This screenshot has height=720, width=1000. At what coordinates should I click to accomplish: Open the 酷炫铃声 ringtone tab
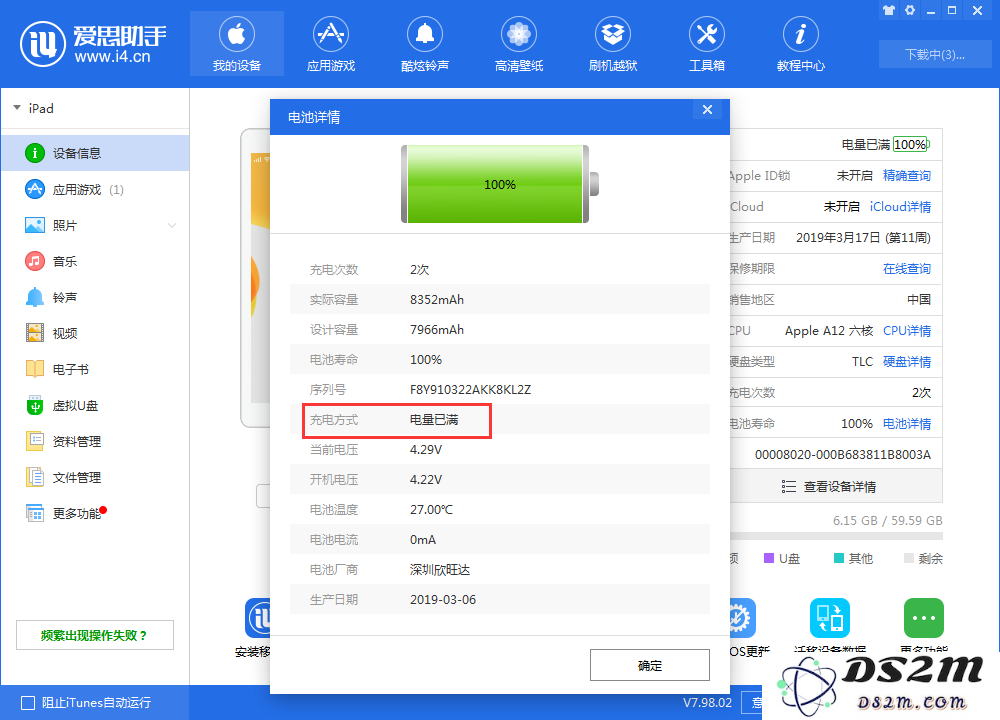(425, 43)
